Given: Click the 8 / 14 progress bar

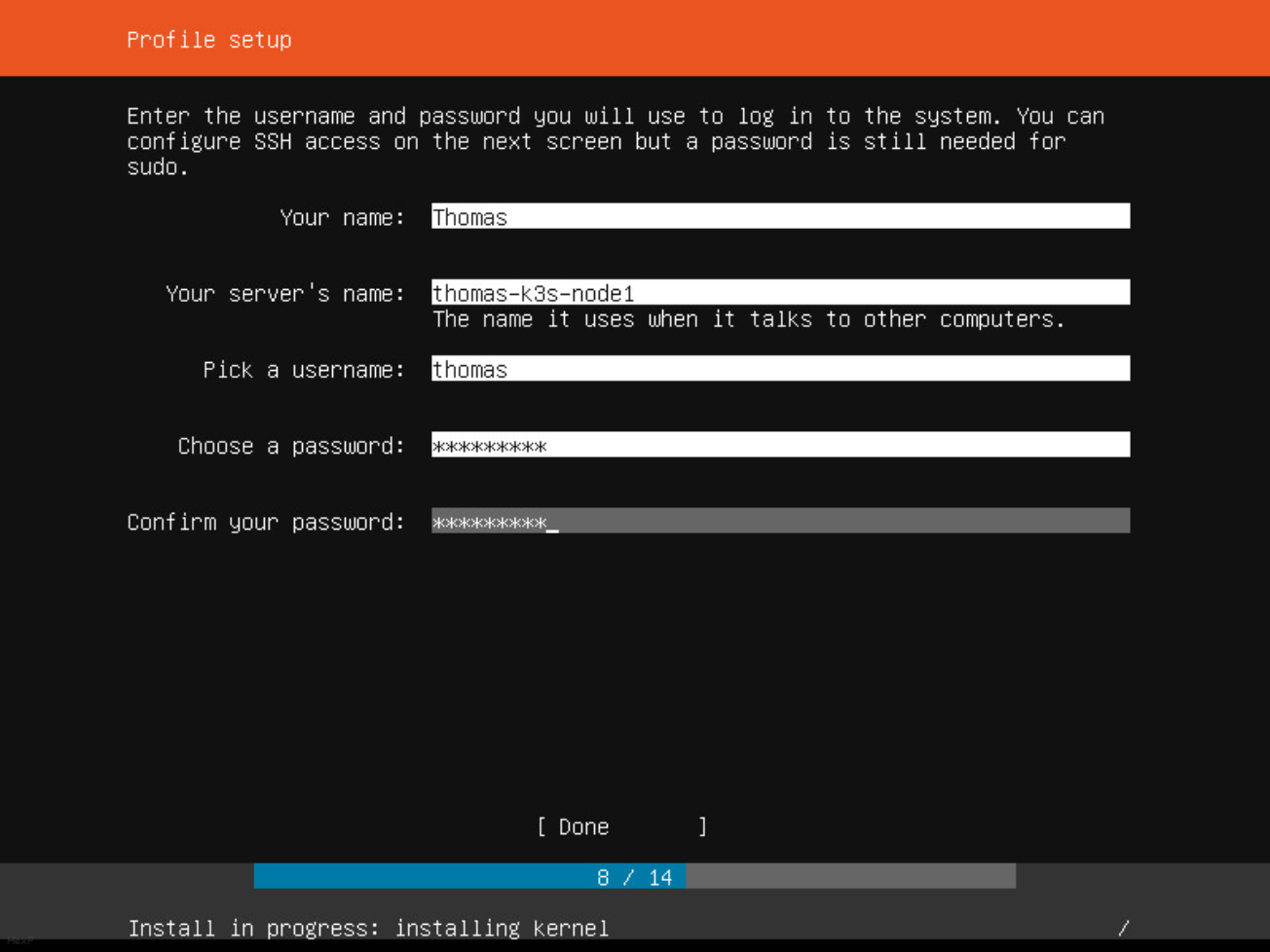Looking at the screenshot, I should [x=633, y=876].
